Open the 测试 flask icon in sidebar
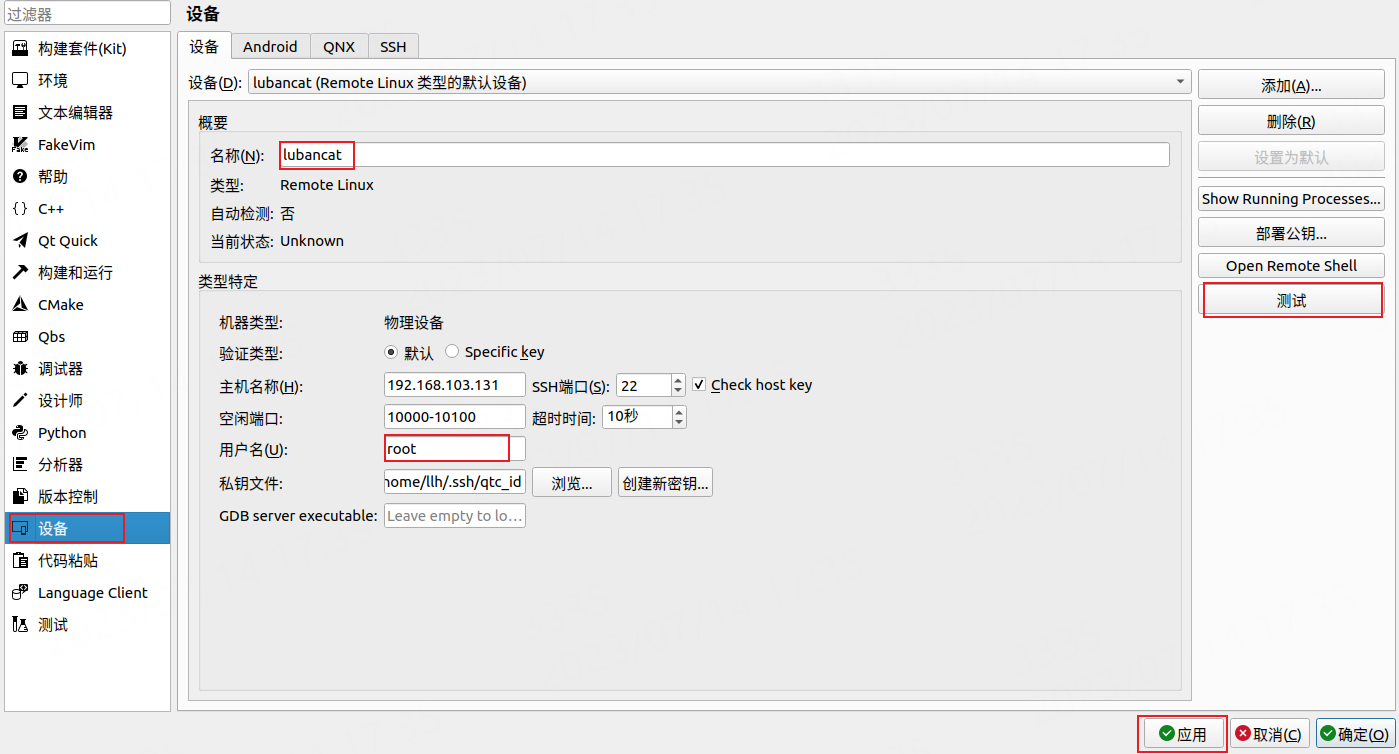This screenshot has width=1399, height=754. 19,625
